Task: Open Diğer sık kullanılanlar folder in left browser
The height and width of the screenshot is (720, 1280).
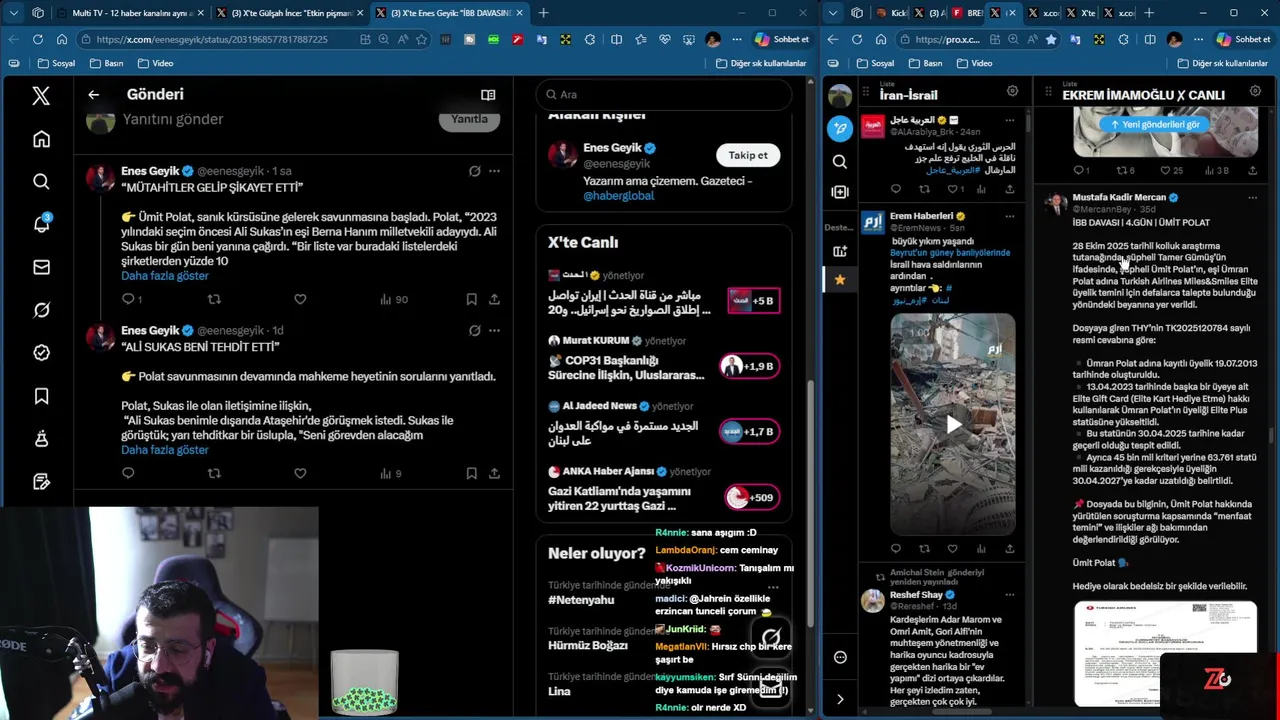Action: pyautogui.click(x=761, y=63)
